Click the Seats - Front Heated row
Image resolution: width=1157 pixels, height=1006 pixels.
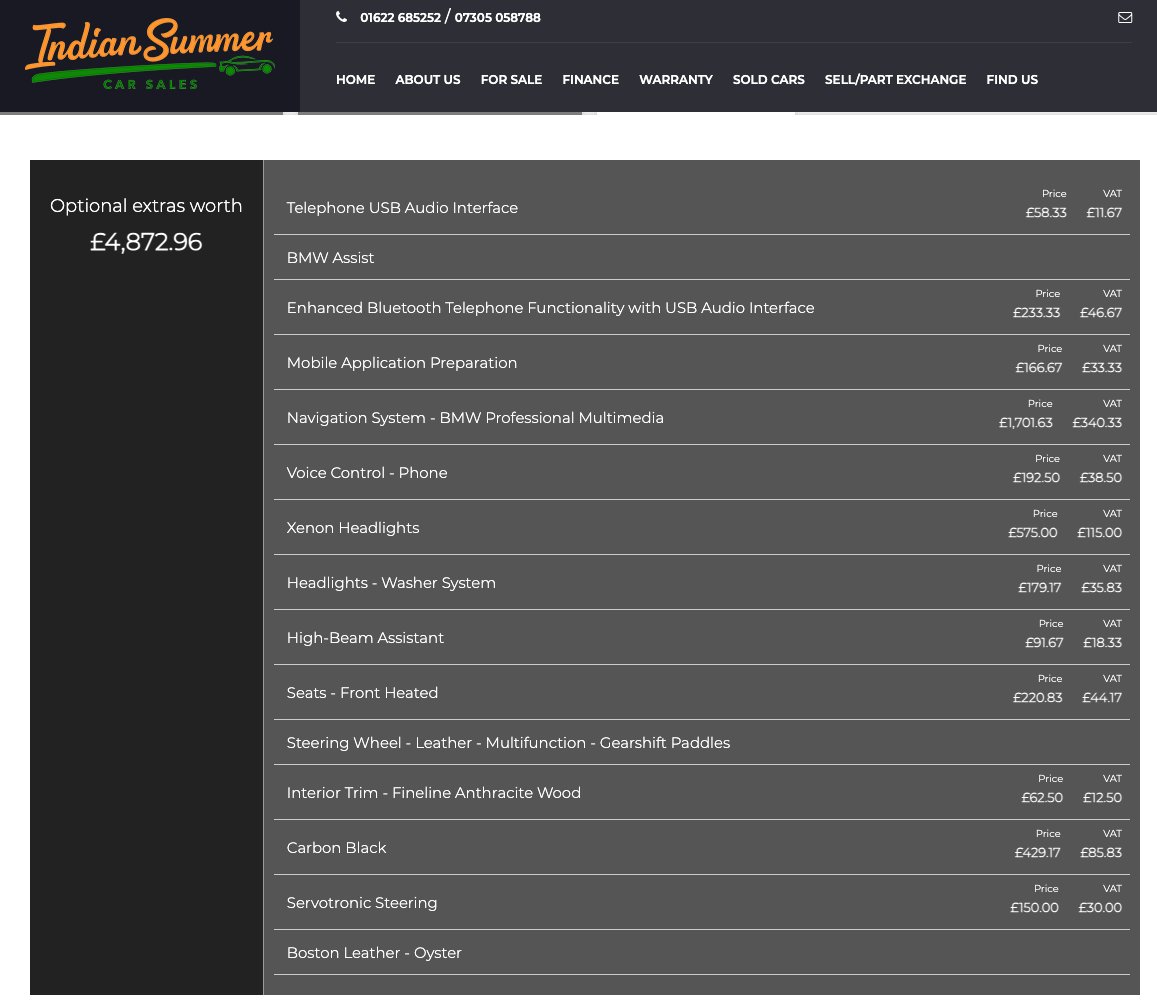point(362,693)
